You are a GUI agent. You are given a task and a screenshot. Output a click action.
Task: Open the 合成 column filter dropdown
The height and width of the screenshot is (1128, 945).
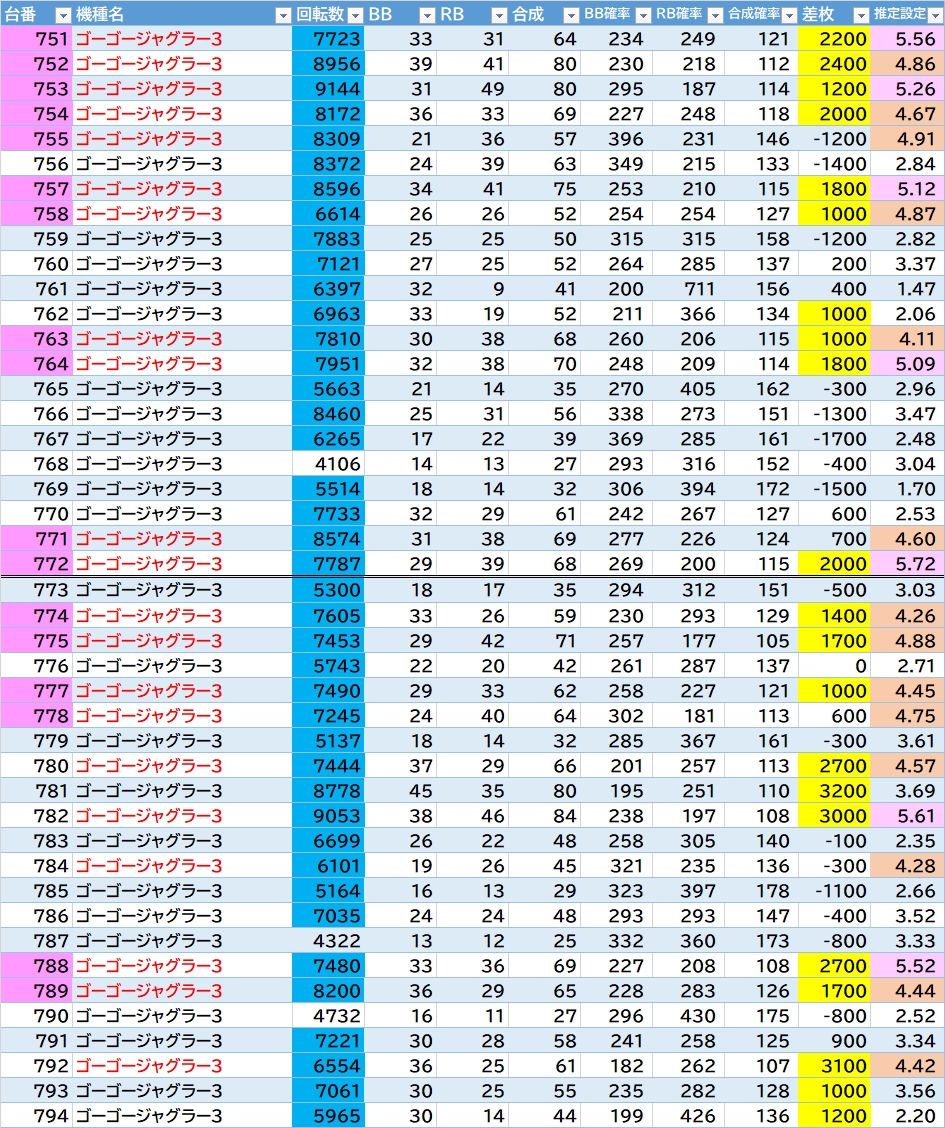(571, 14)
